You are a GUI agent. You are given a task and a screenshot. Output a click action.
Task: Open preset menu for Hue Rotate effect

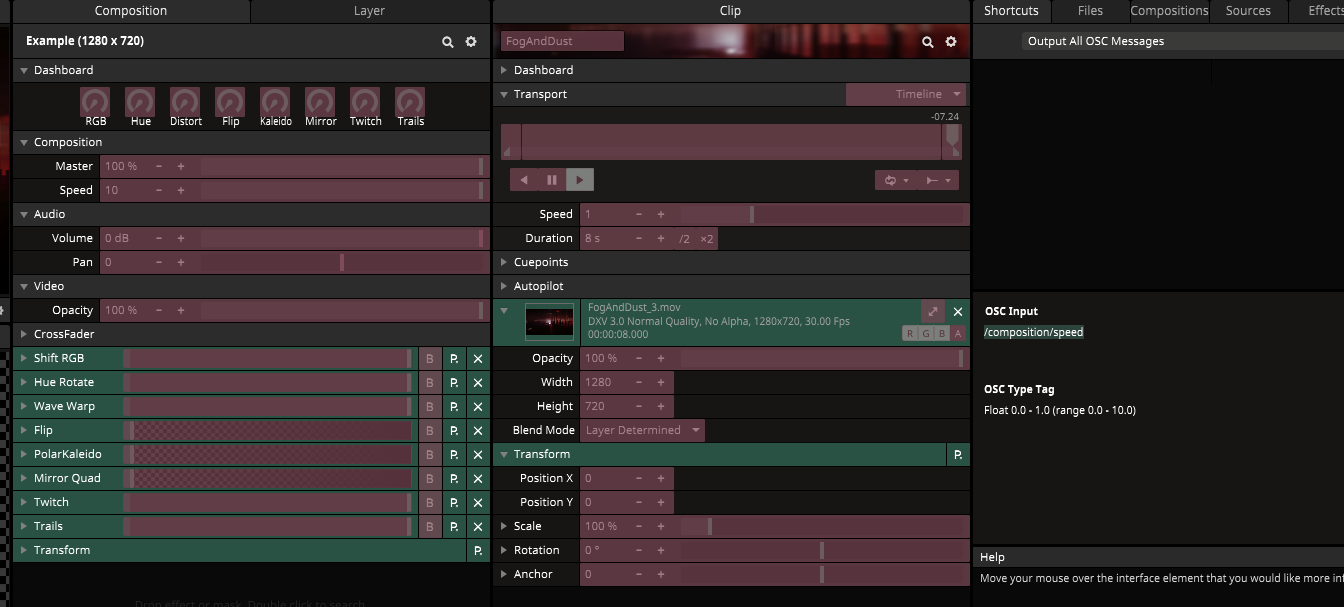click(x=454, y=382)
